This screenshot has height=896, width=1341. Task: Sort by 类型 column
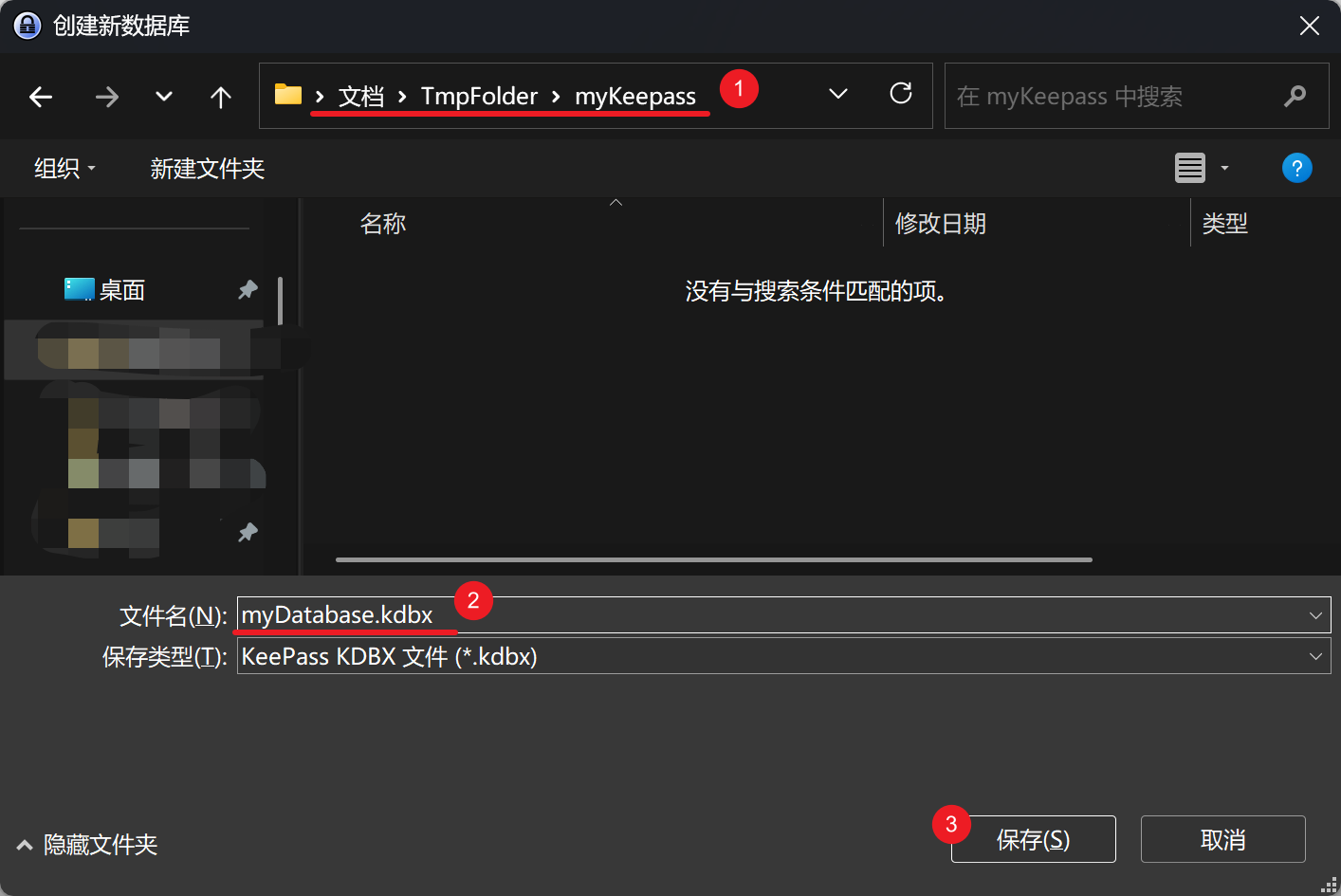pyautogui.click(x=1225, y=224)
